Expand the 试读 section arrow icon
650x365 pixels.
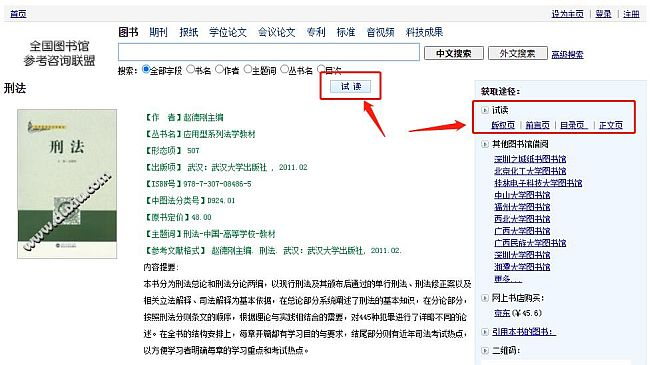pyautogui.click(x=485, y=110)
